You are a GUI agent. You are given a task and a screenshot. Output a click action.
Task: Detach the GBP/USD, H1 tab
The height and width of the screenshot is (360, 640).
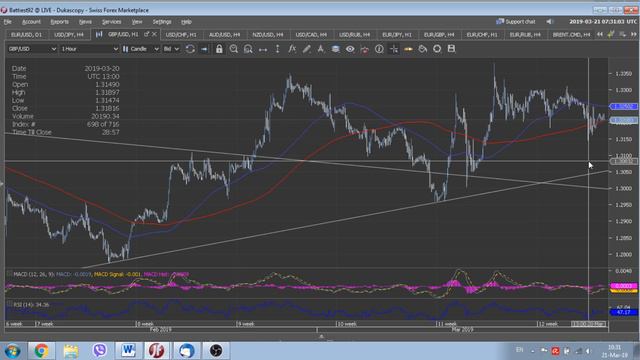click(x=147, y=34)
